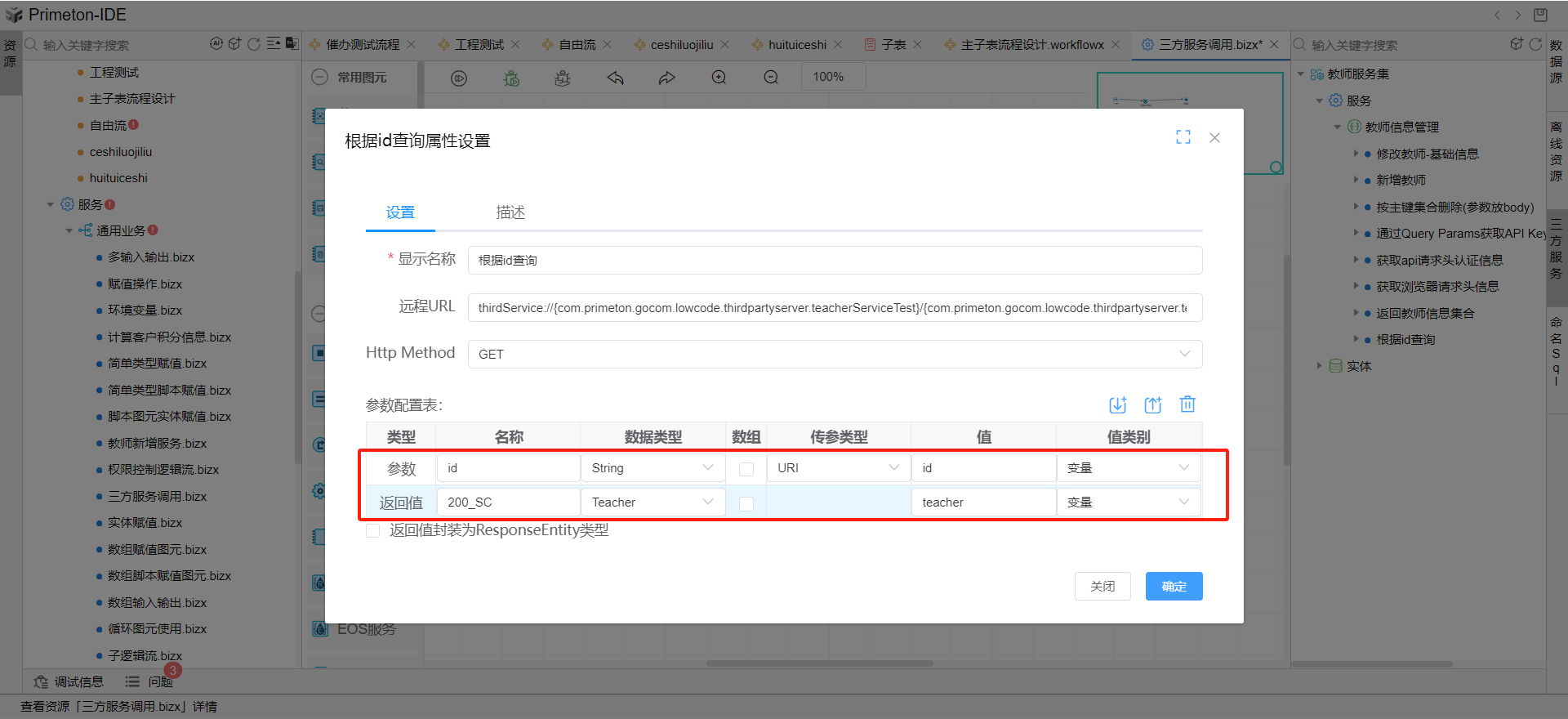Click the undo arrow in the toolbar
The image size is (1568, 719).
615,78
